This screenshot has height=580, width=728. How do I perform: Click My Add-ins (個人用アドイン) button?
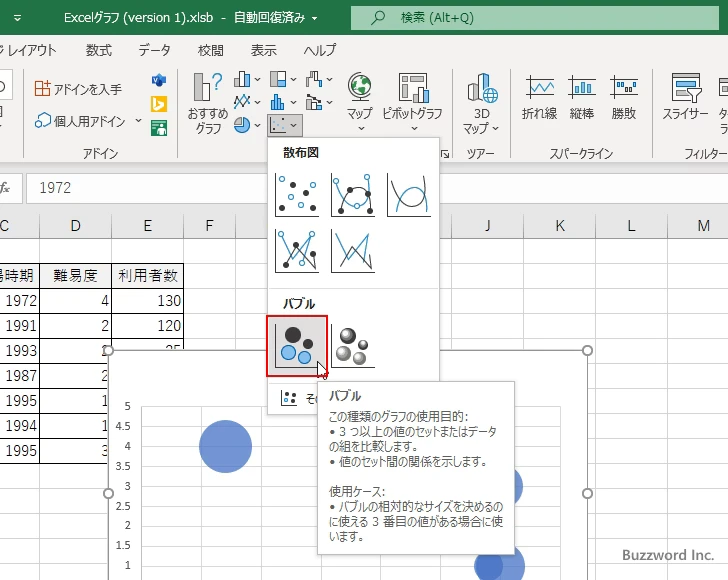(80, 121)
